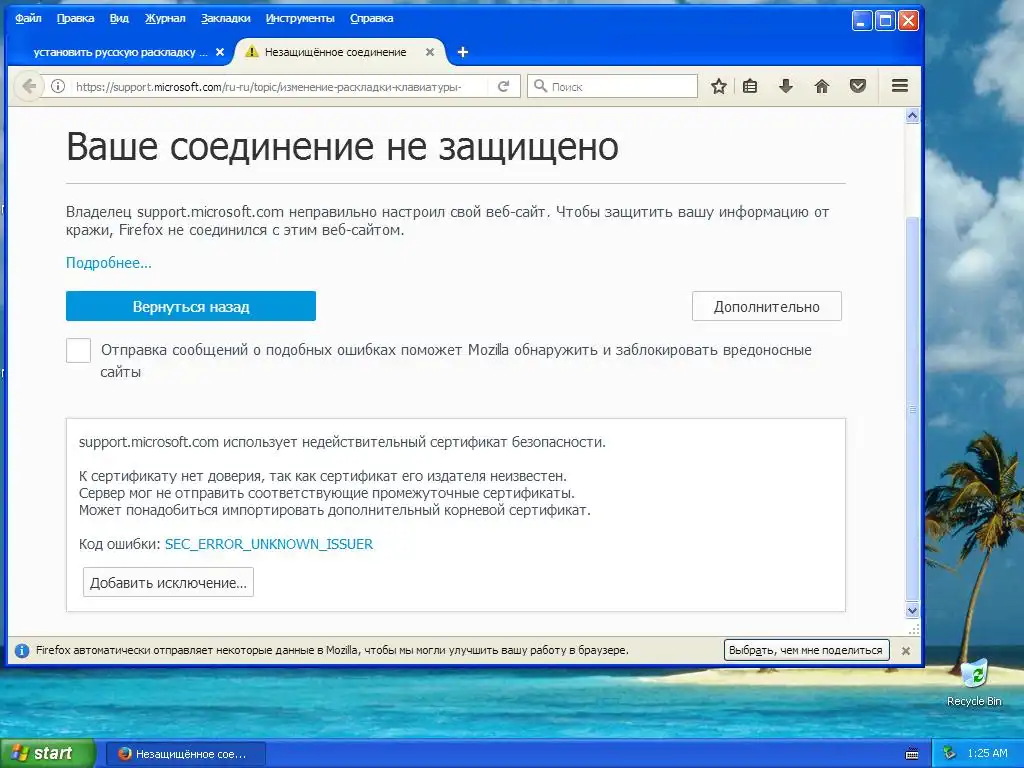Open the Закладки menu
1024x768 pixels.
tap(225, 18)
